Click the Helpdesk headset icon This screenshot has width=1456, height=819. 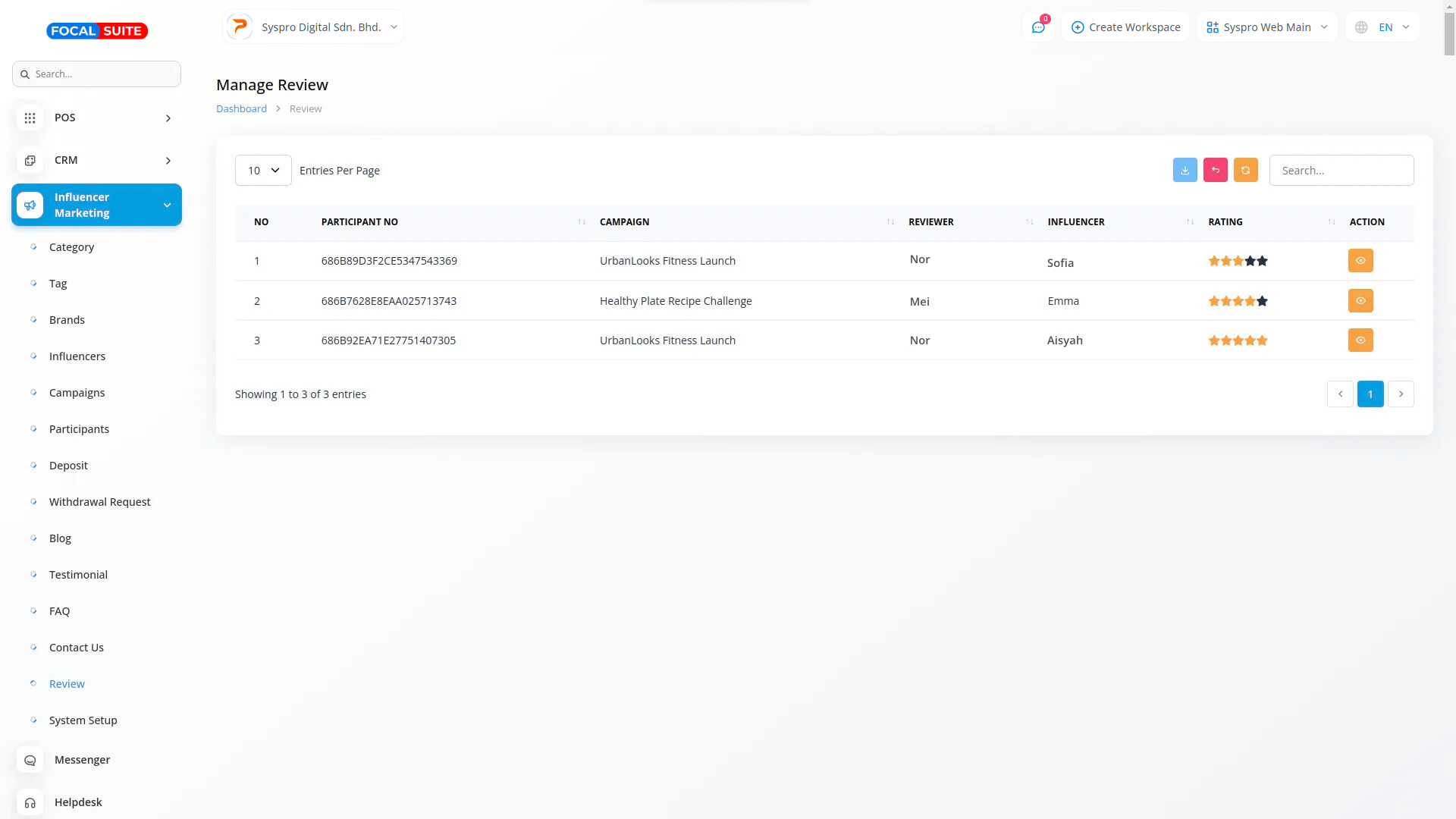pyautogui.click(x=30, y=802)
